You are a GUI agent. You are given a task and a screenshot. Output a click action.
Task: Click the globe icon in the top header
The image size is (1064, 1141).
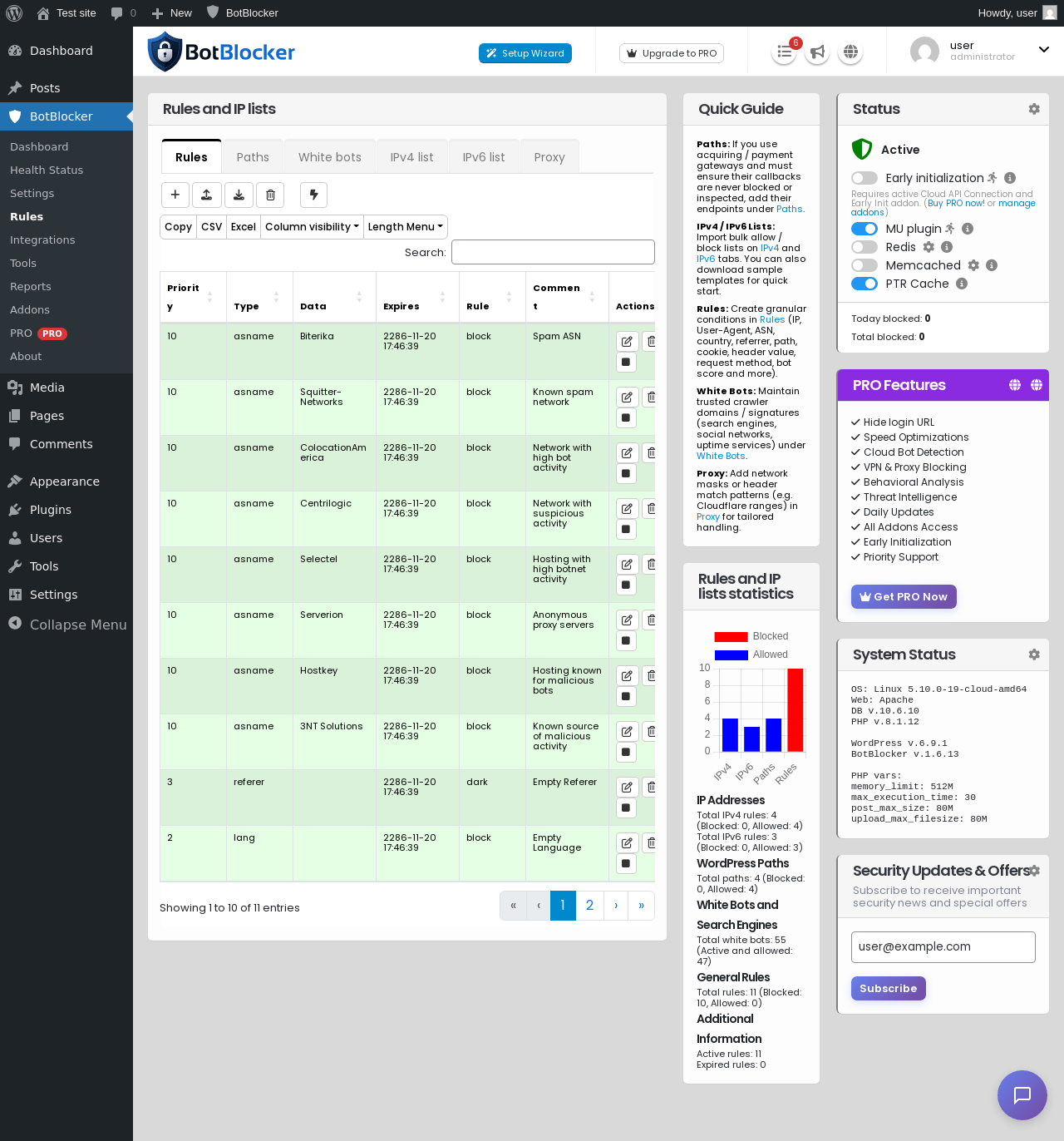coord(850,52)
